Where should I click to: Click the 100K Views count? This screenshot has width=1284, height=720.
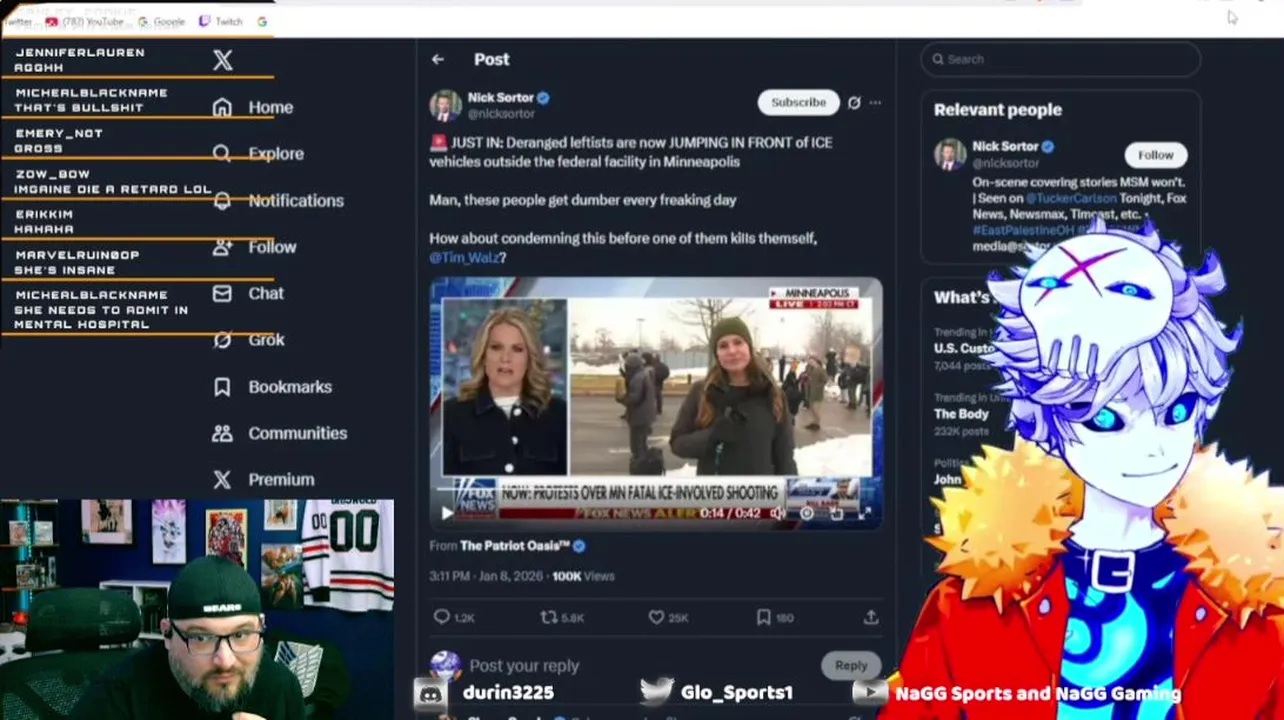pyautogui.click(x=583, y=576)
